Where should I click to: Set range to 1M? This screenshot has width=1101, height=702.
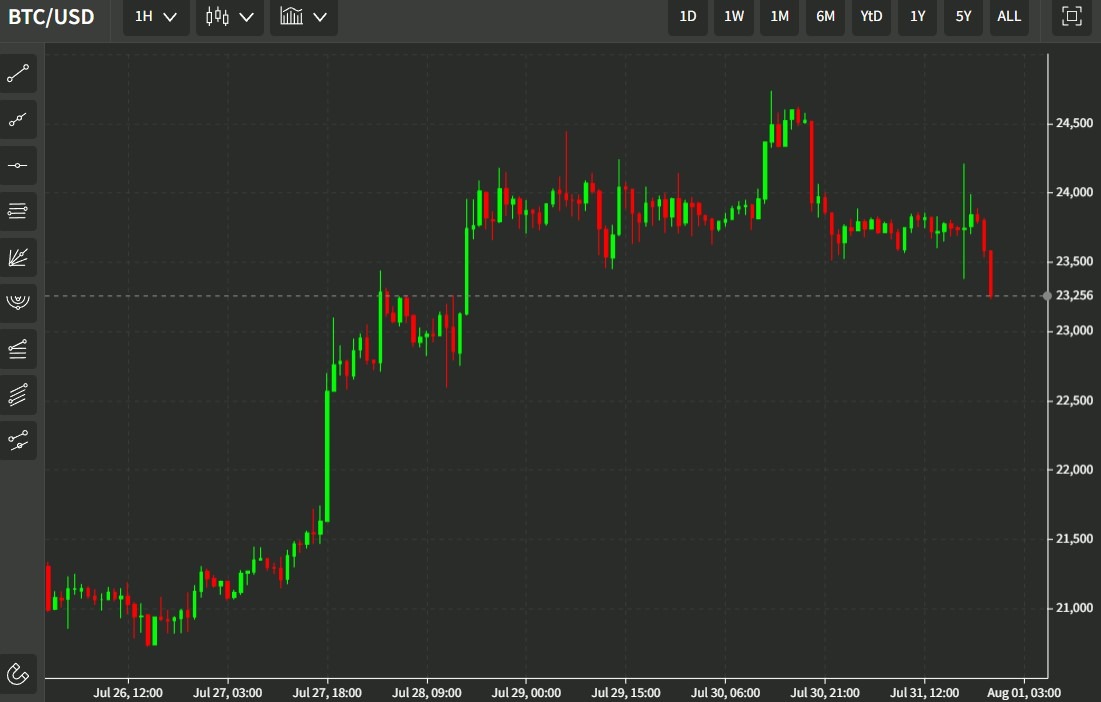(x=779, y=16)
